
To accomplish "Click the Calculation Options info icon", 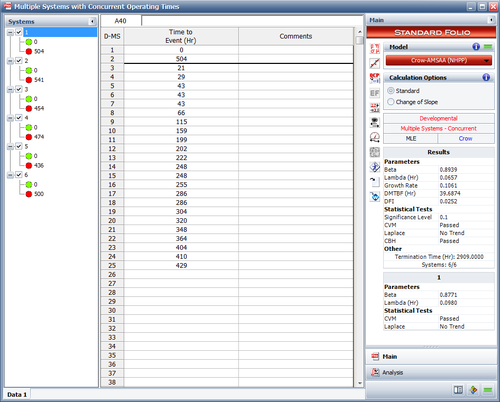I will [x=486, y=77].
